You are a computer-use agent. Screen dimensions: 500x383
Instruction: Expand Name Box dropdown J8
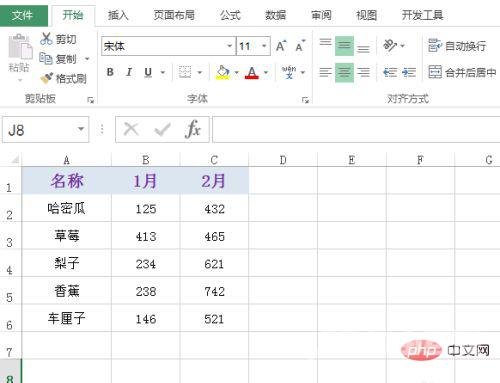pyautogui.click(x=81, y=129)
